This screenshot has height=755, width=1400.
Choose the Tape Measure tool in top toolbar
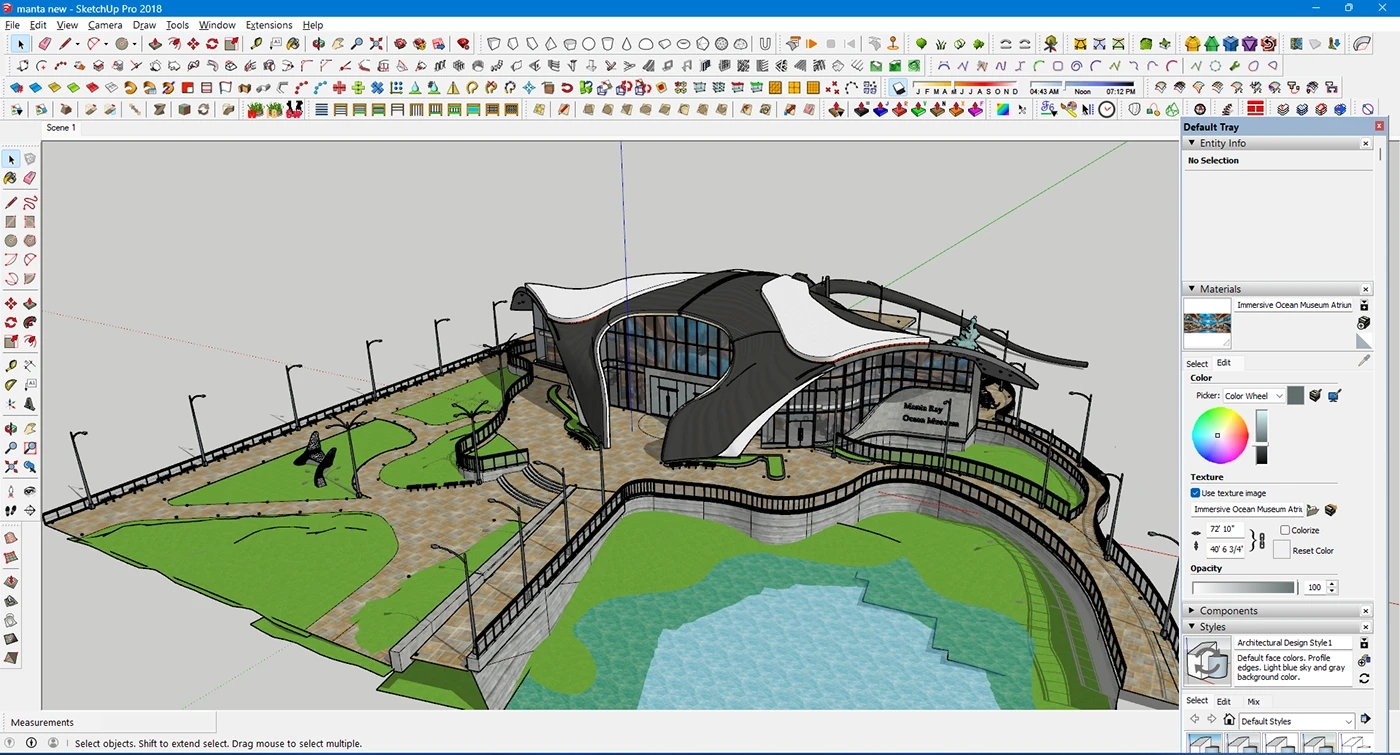click(x=256, y=44)
